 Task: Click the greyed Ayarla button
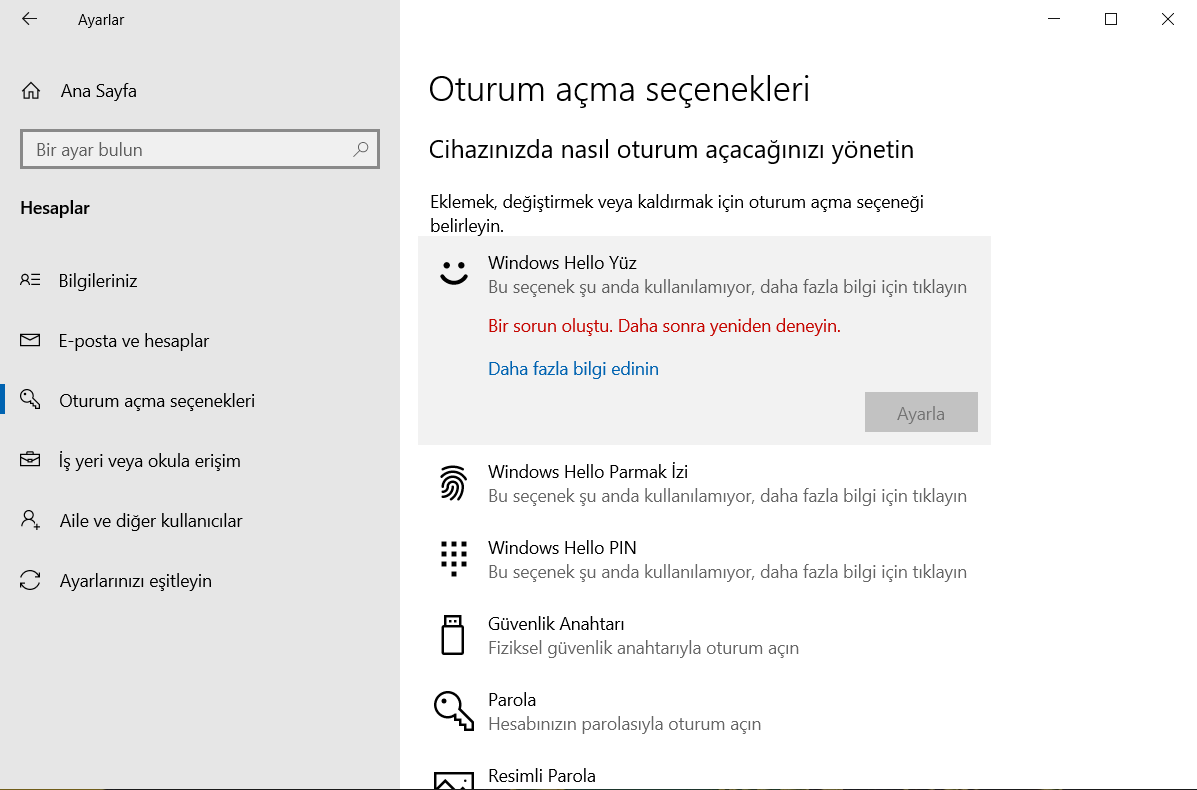[921, 412]
